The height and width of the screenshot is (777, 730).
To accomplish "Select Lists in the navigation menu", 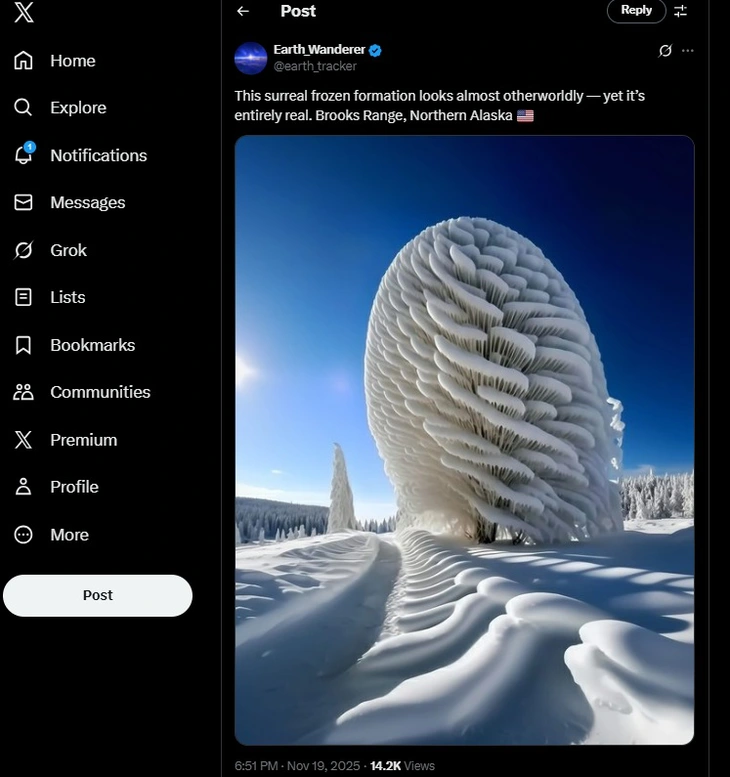I will 67,297.
